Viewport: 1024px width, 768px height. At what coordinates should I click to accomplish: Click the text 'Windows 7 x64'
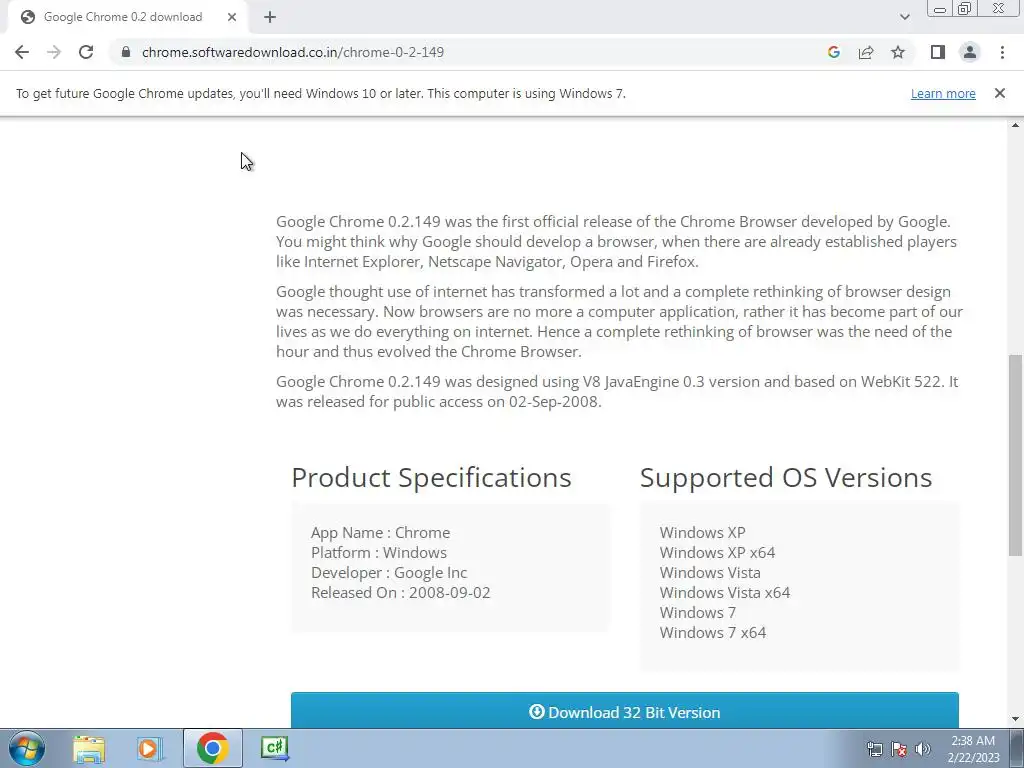click(712, 633)
